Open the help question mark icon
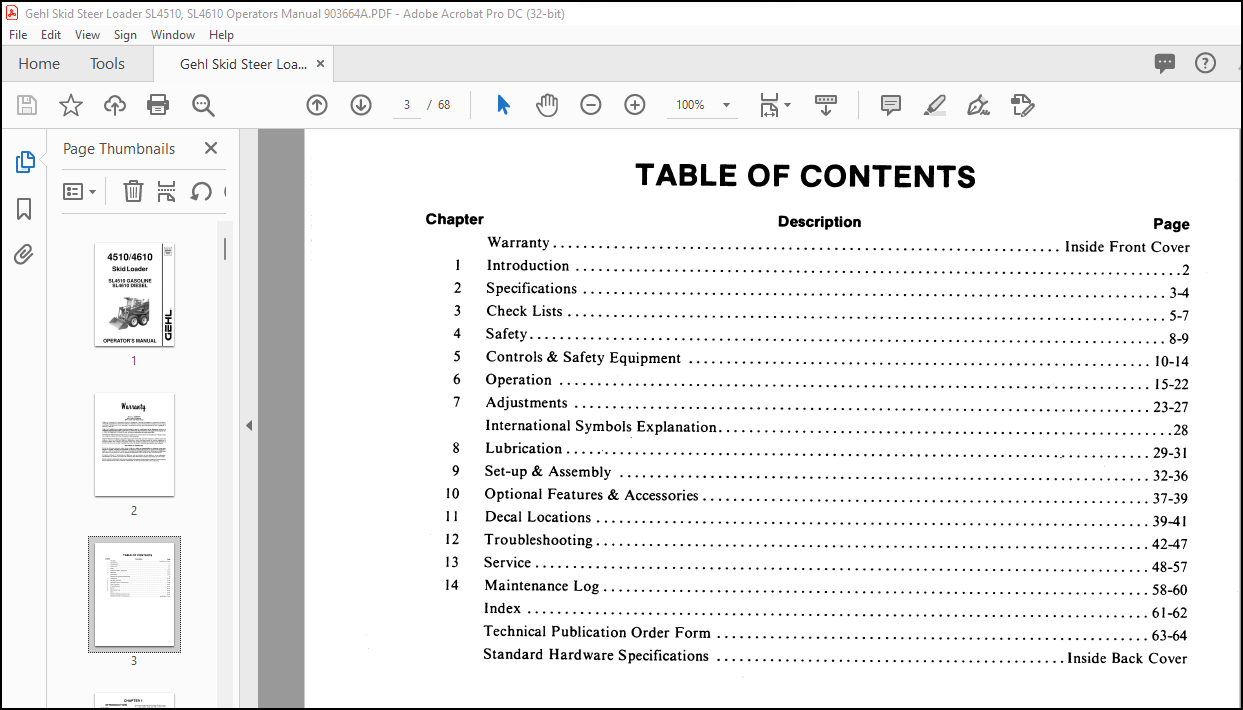This screenshot has height=710, width=1243. click(x=1206, y=63)
